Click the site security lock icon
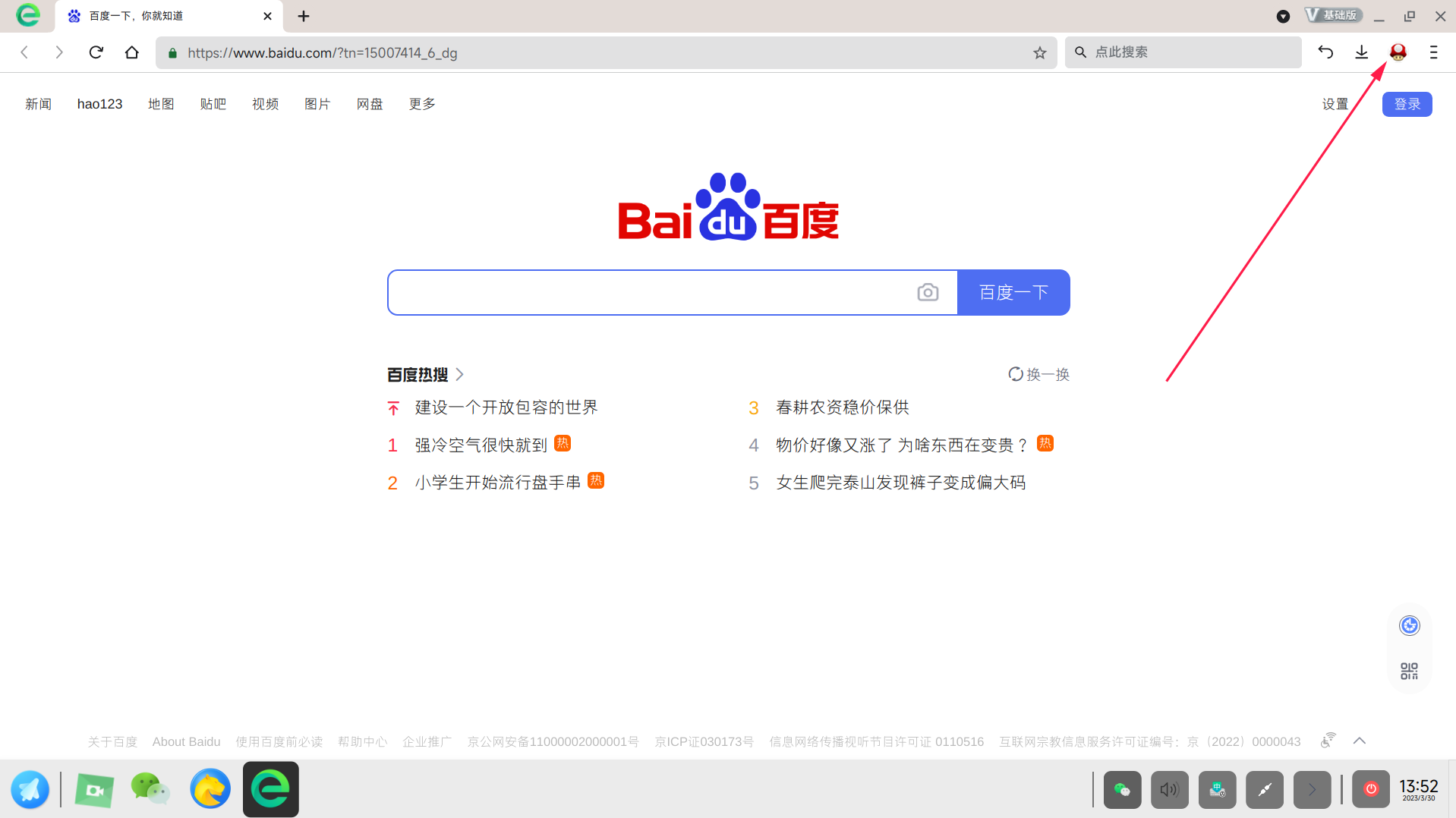 coord(172,53)
